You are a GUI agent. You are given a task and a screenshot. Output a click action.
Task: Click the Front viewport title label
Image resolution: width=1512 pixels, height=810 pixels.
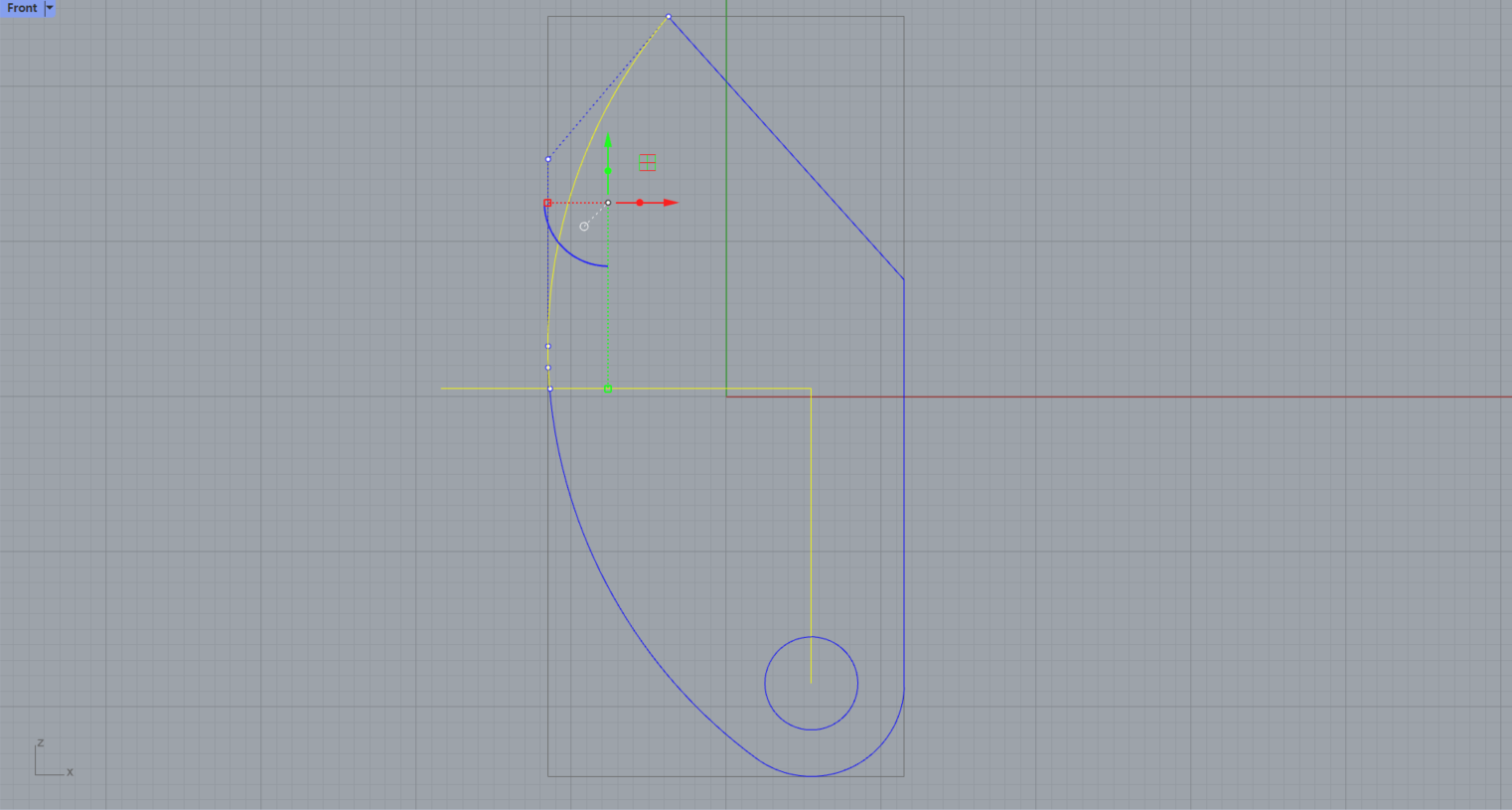click(x=22, y=8)
